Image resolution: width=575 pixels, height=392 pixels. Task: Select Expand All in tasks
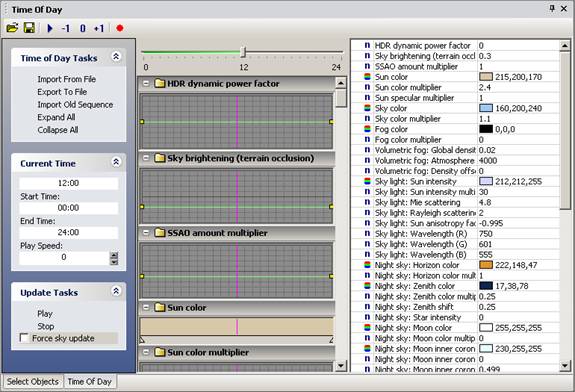[56, 117]
